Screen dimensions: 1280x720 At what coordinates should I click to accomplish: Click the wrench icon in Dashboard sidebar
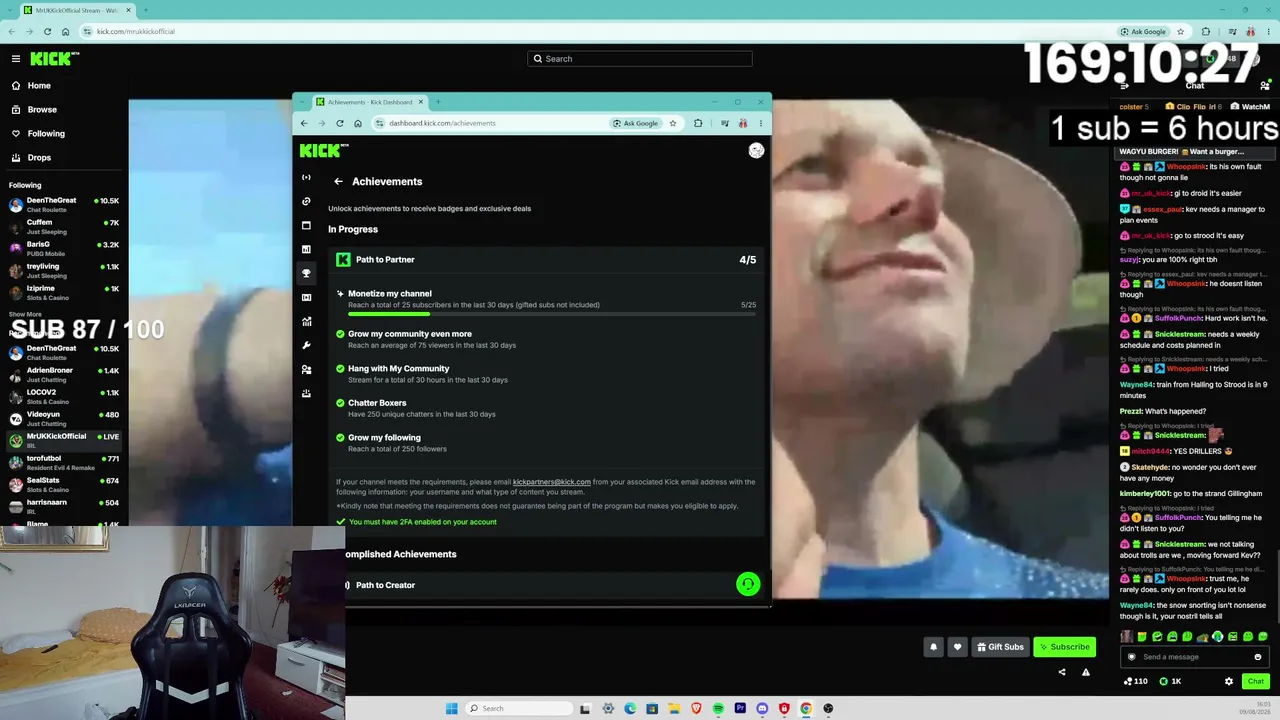point(307,345)
